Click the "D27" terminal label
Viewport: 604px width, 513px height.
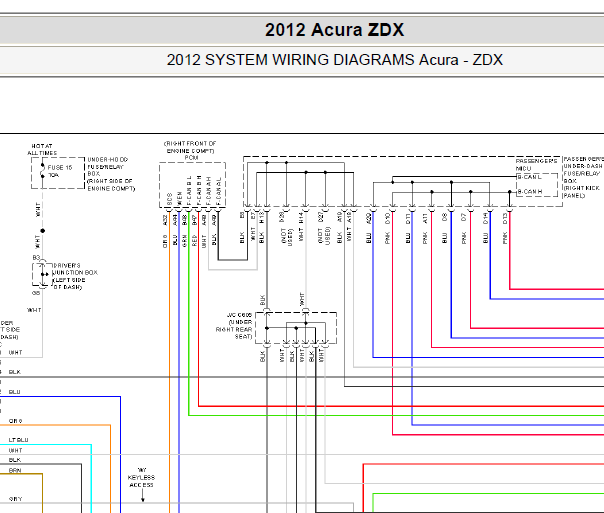320,217
